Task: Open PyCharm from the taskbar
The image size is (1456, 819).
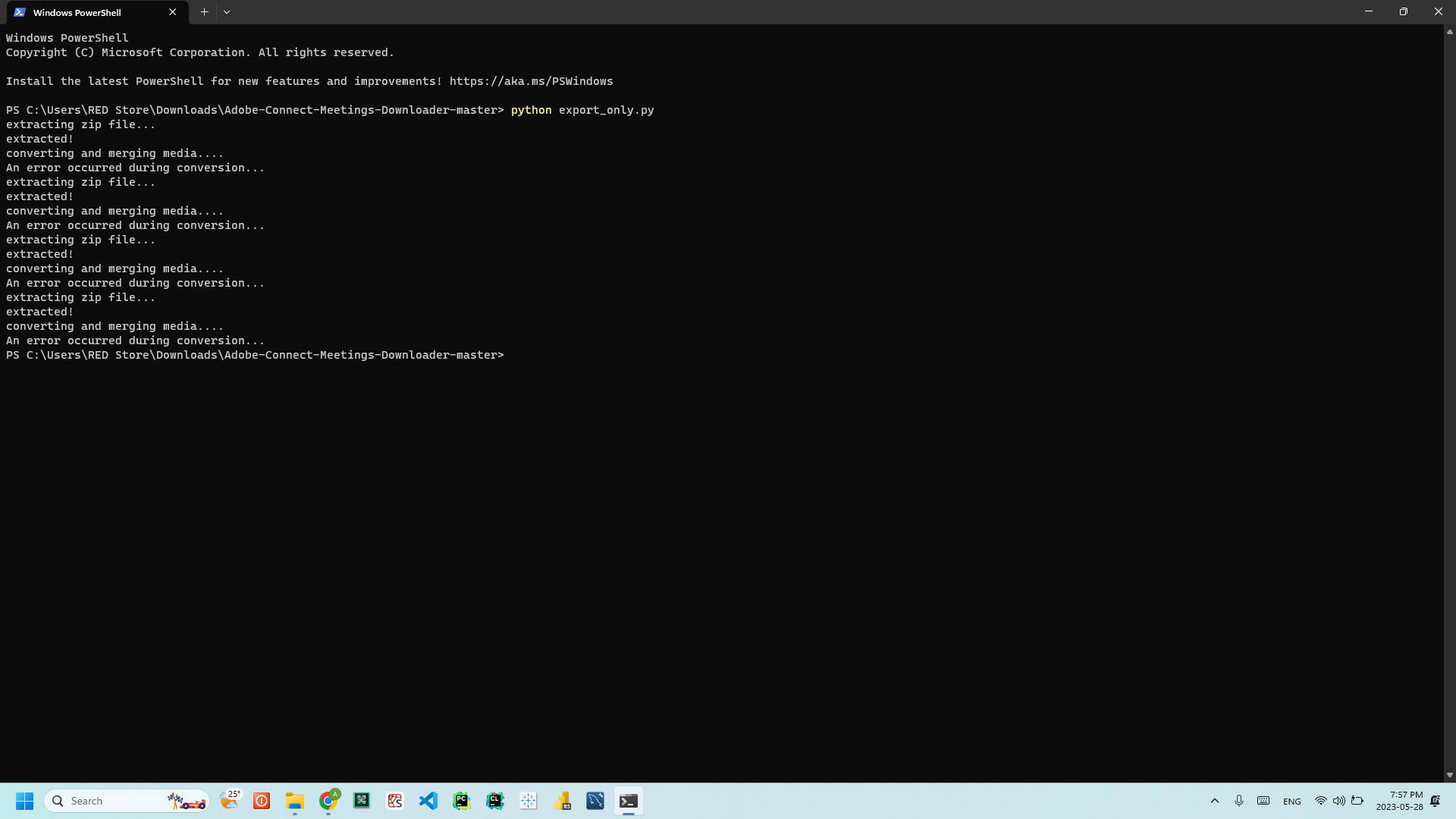Action: [461, 800]
